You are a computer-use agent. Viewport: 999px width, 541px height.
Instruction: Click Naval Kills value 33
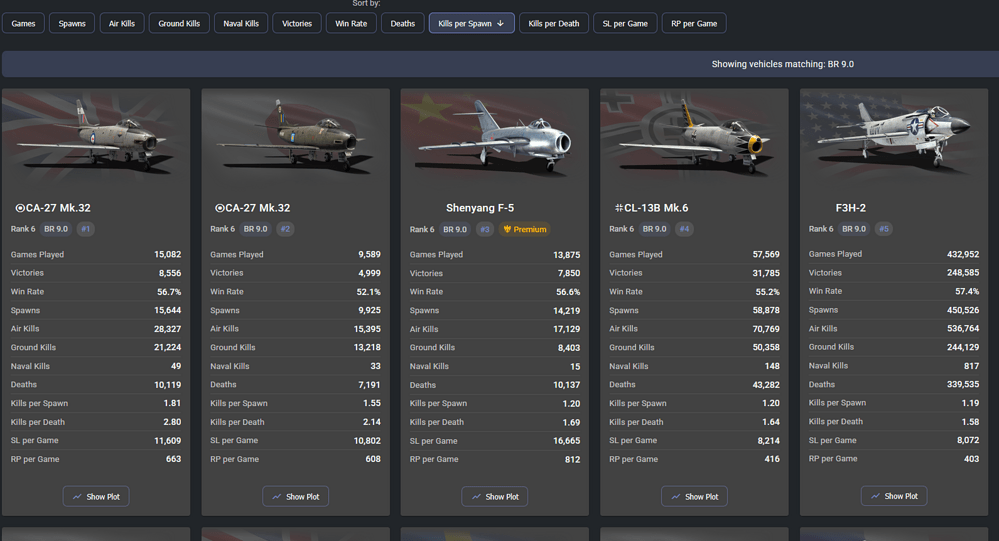[375, 366]
